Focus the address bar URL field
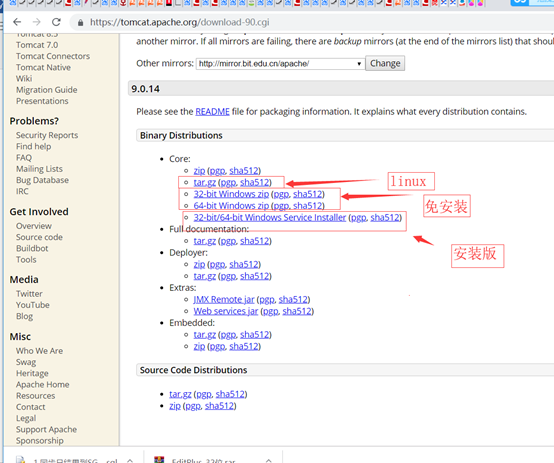The height and width of the screenshot is (463, 554). [x=179, y=22]
